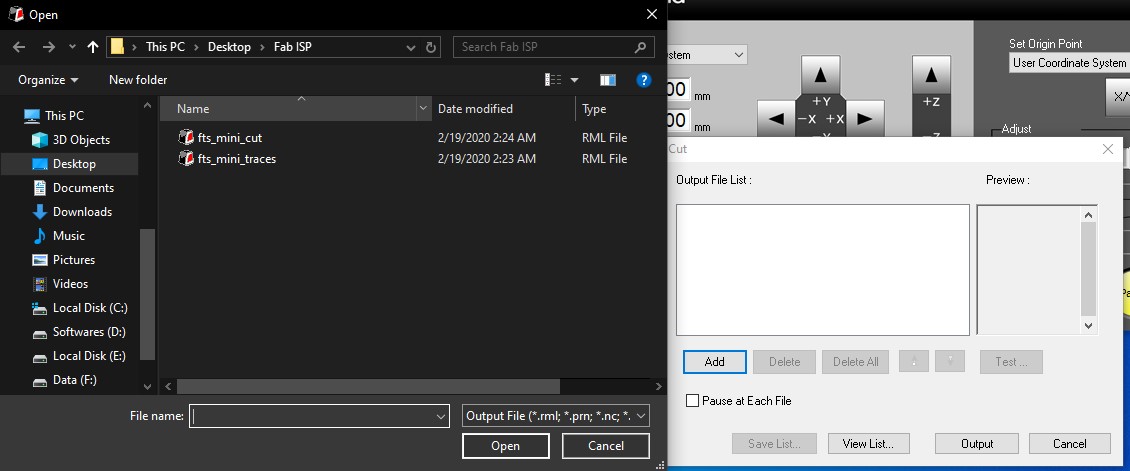The image size is (1130, 471).
Task: Open Output File type dropdown
Action: coord(556,416)
